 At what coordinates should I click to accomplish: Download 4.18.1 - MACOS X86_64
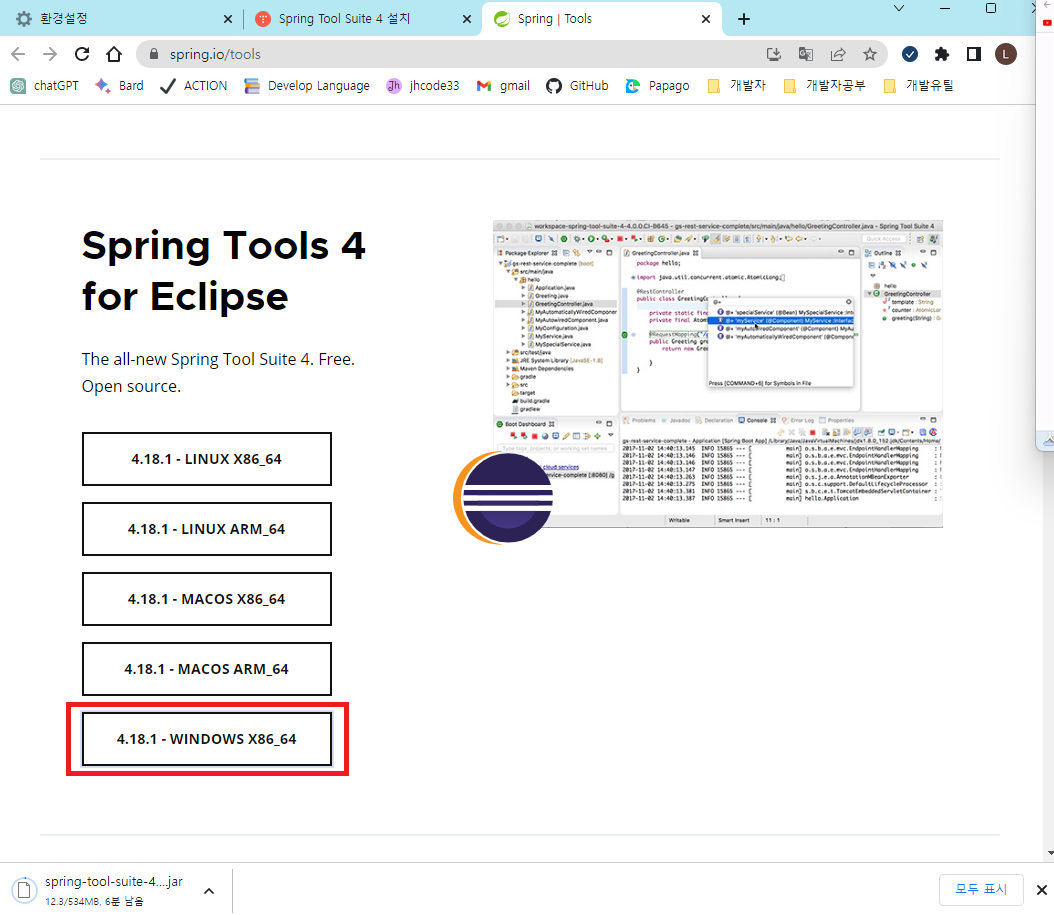(206, 599)
